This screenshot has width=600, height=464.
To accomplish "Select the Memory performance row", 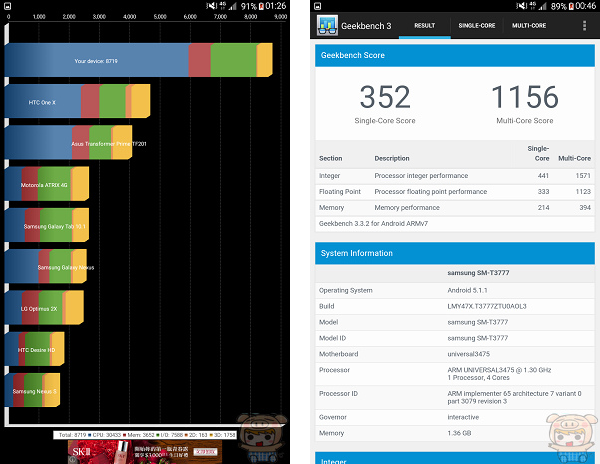I will point(455,207).
